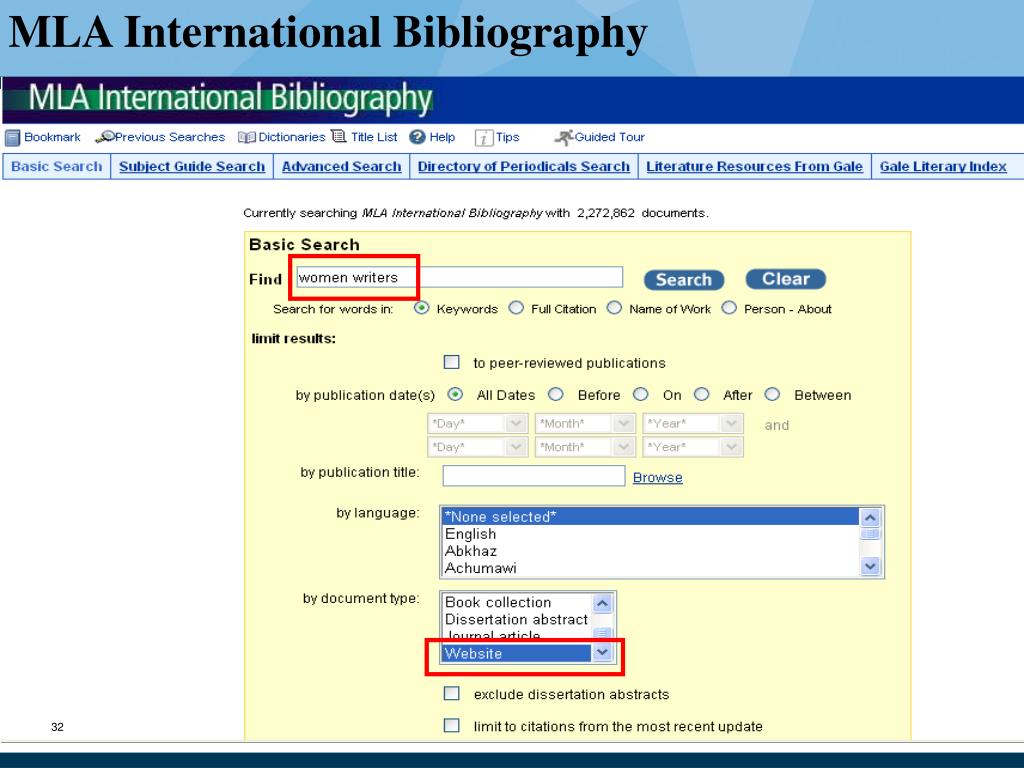1024x768 pixels.
Task: Click the Previous Searches link text
Action: 170,137
